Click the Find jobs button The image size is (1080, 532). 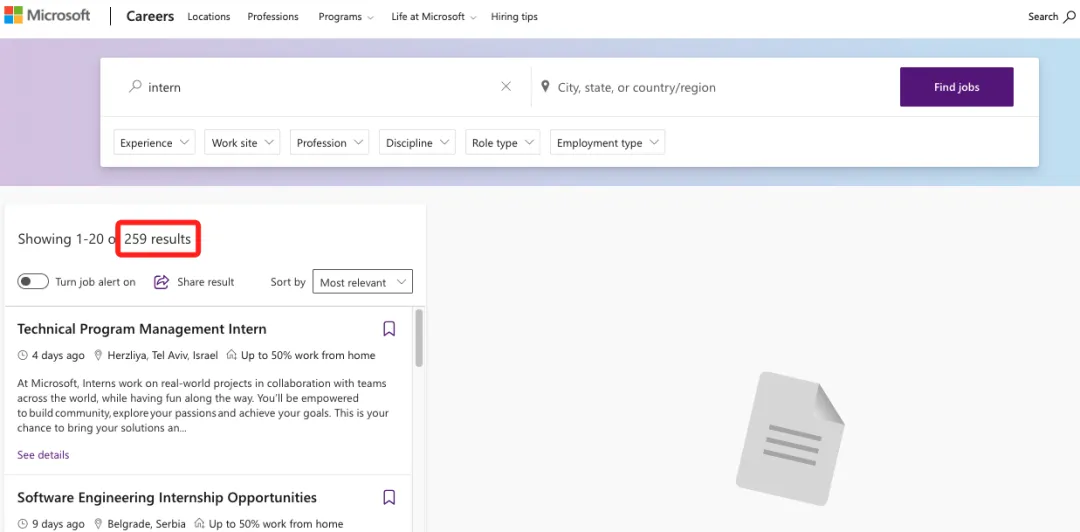point(957,87)
